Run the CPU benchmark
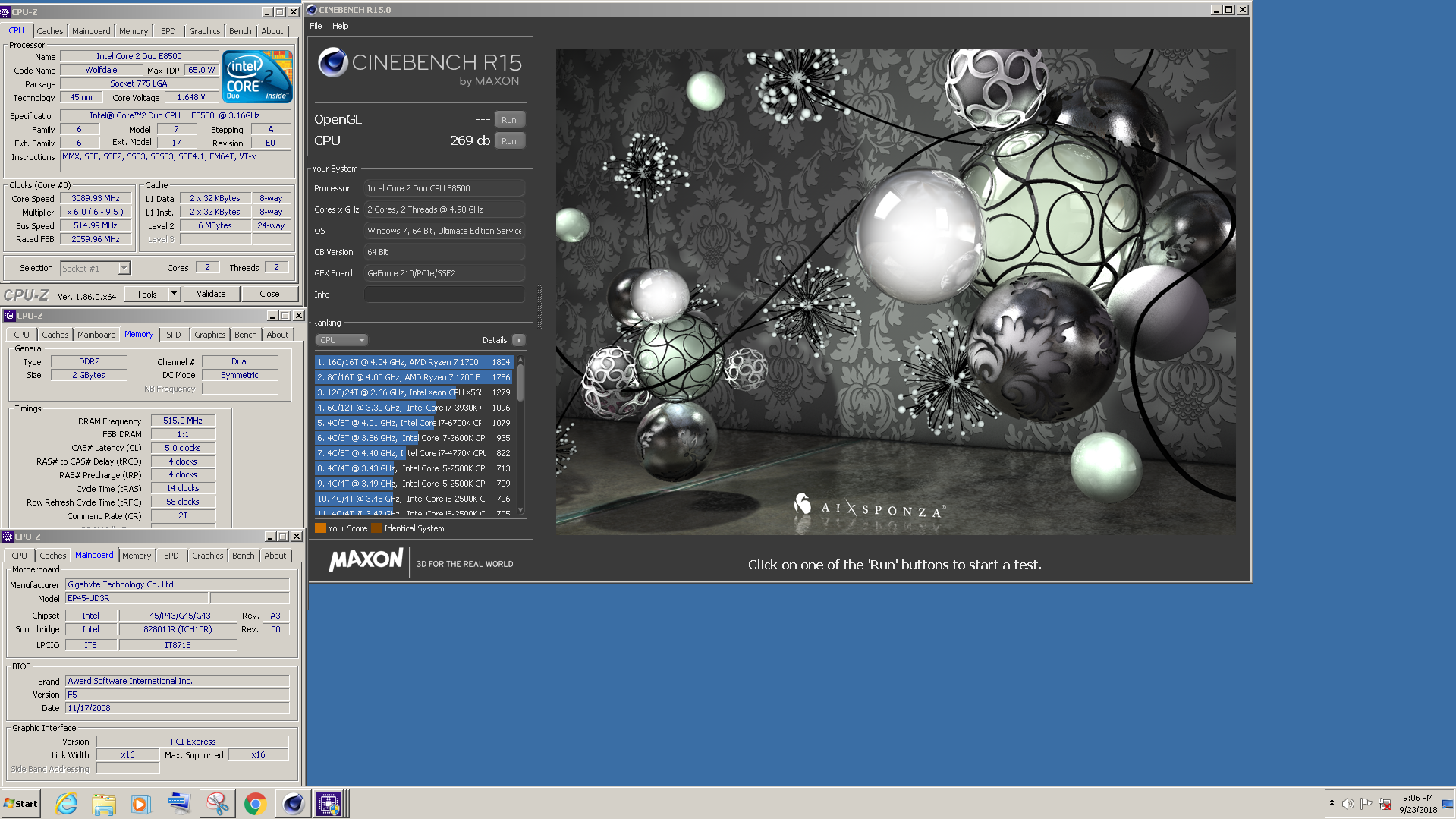This screenshot has width=1456, height=819. (508, 141)
